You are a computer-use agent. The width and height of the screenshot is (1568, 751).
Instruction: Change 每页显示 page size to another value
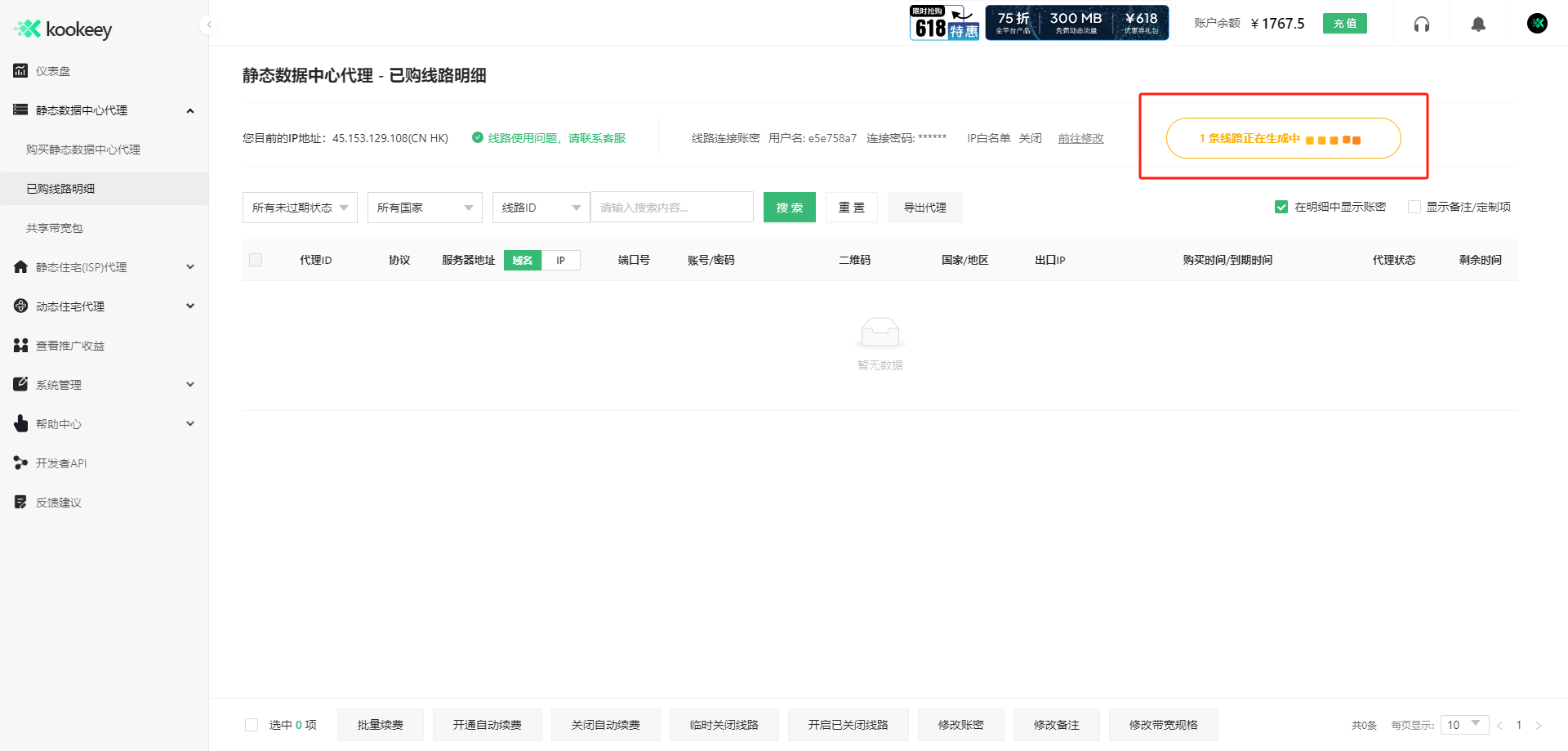point(1464,725)
